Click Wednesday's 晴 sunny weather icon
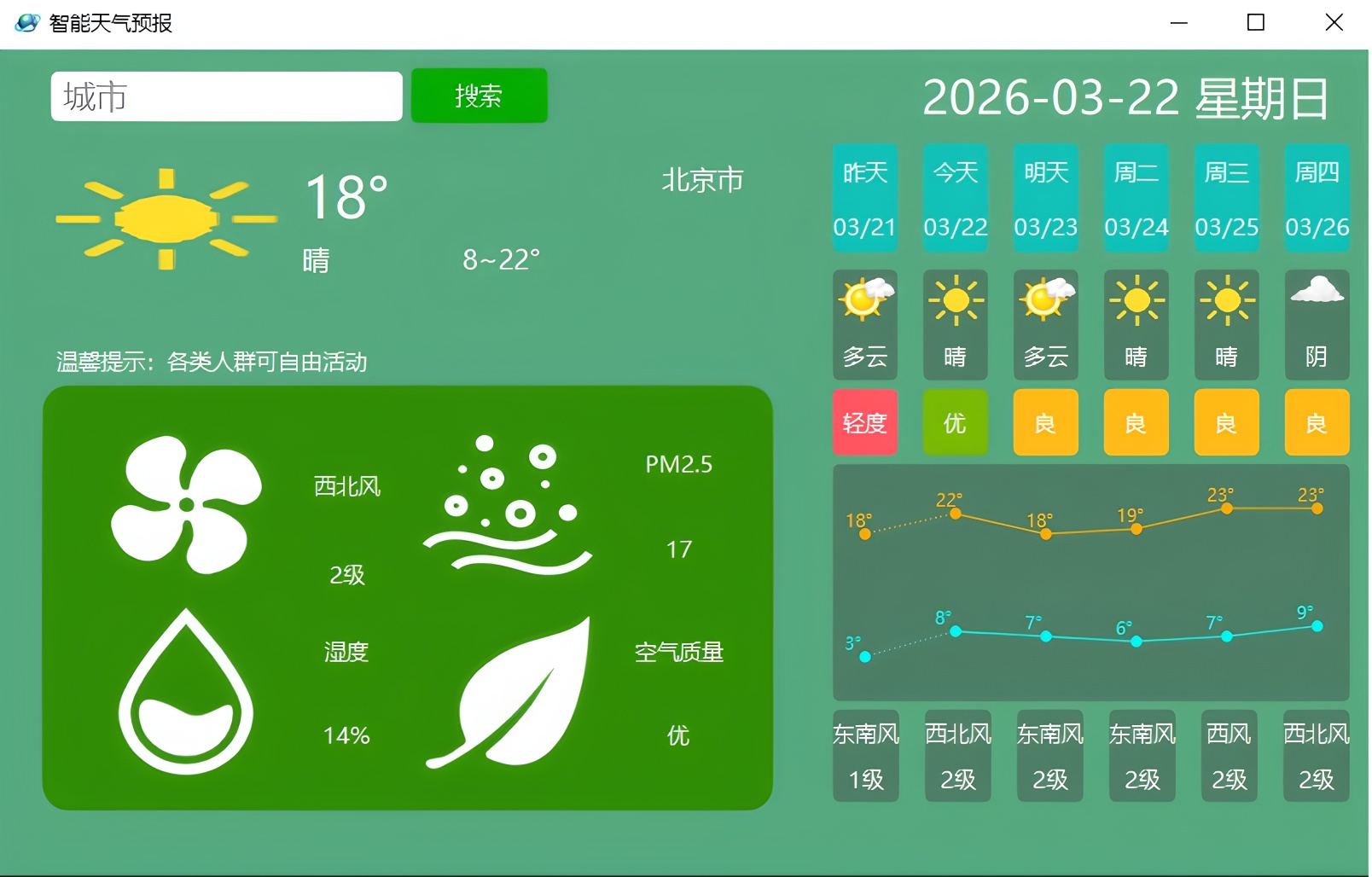 [1227, 300]
